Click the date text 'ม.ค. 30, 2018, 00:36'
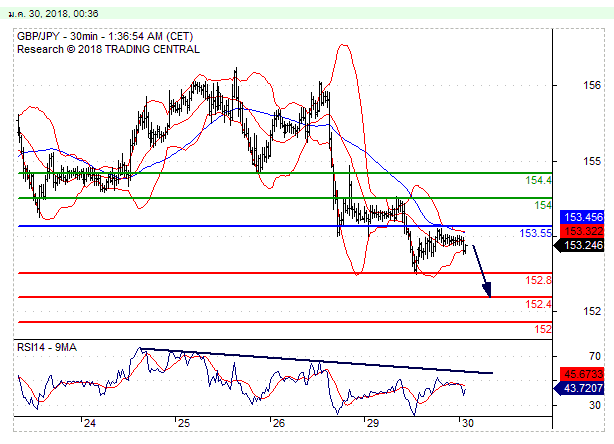 click(x=53, y=13)
